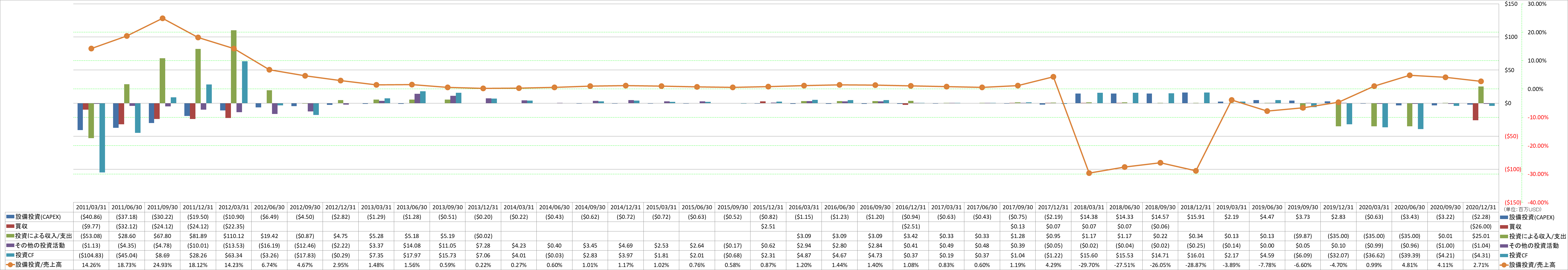Click the other investing value ($16.19)
The height and width of the screenshot is (270, 1568).
(x=269, y=246)
